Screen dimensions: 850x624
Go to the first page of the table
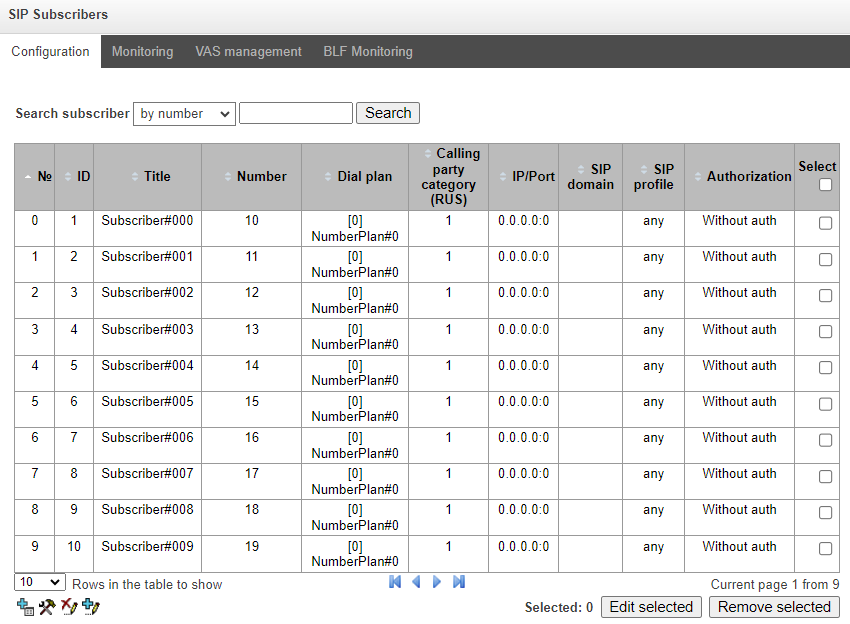[x=395, y=582]
